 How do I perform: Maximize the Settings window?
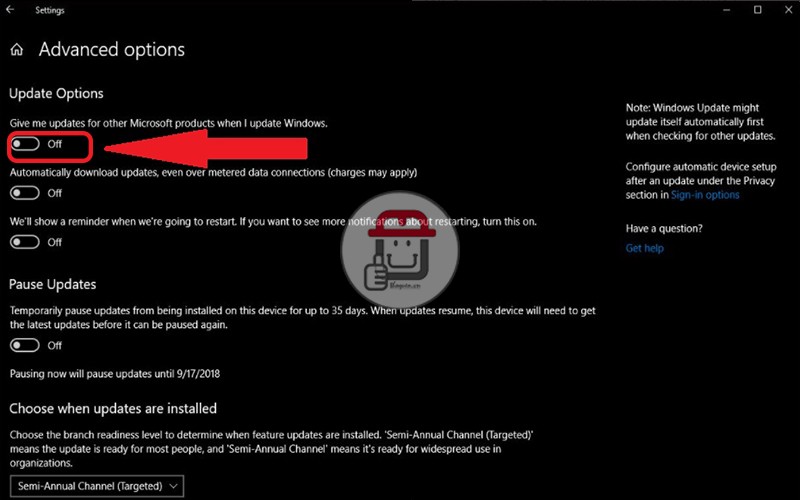[x=758, y=10]
